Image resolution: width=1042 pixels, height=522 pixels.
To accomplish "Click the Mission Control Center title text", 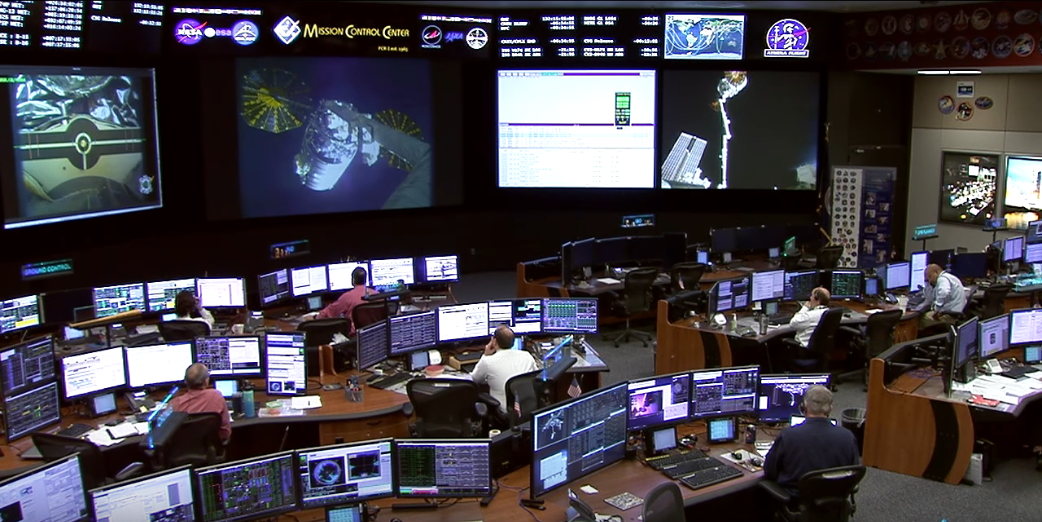I will 355,32.
